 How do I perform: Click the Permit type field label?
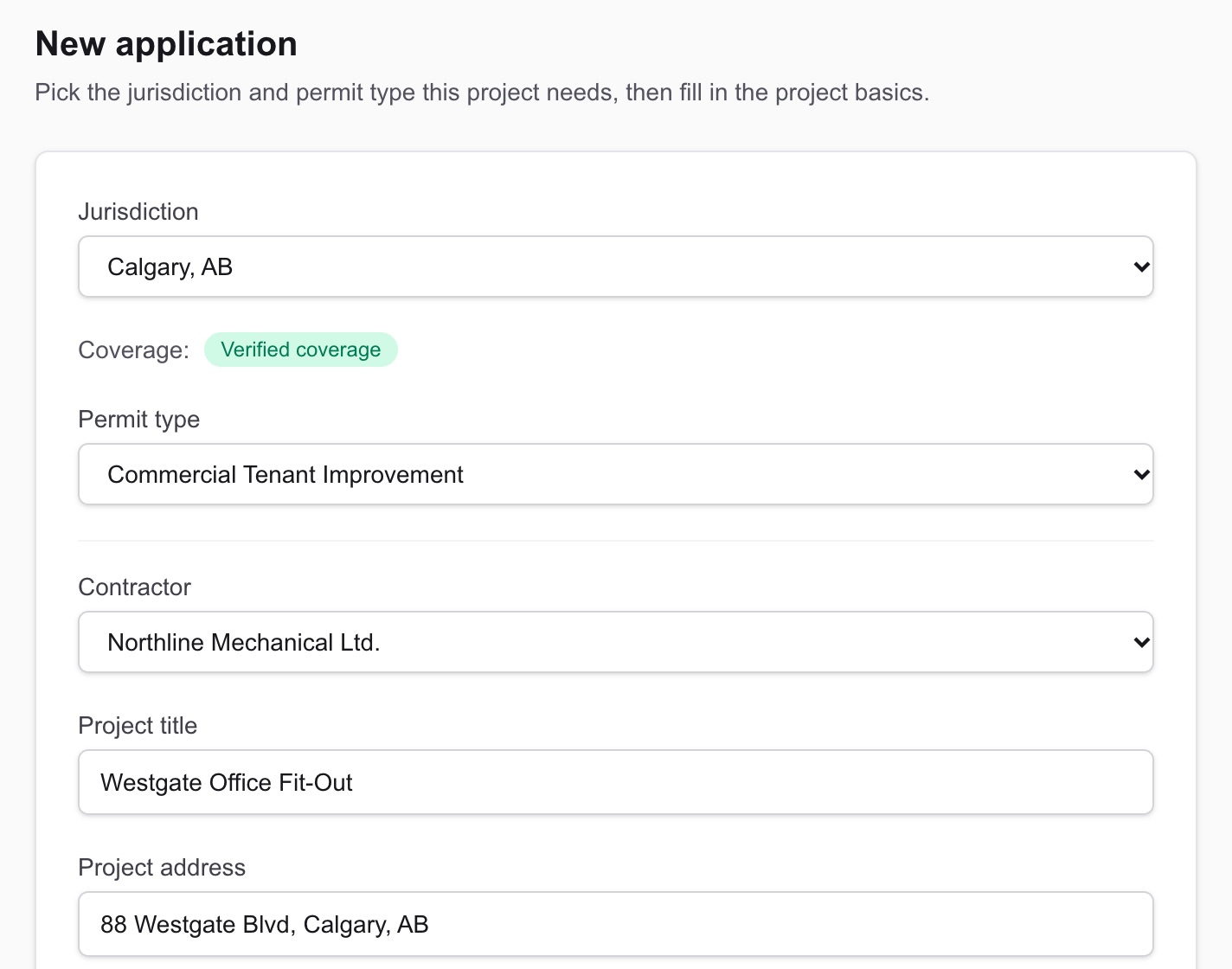point(139,420)
